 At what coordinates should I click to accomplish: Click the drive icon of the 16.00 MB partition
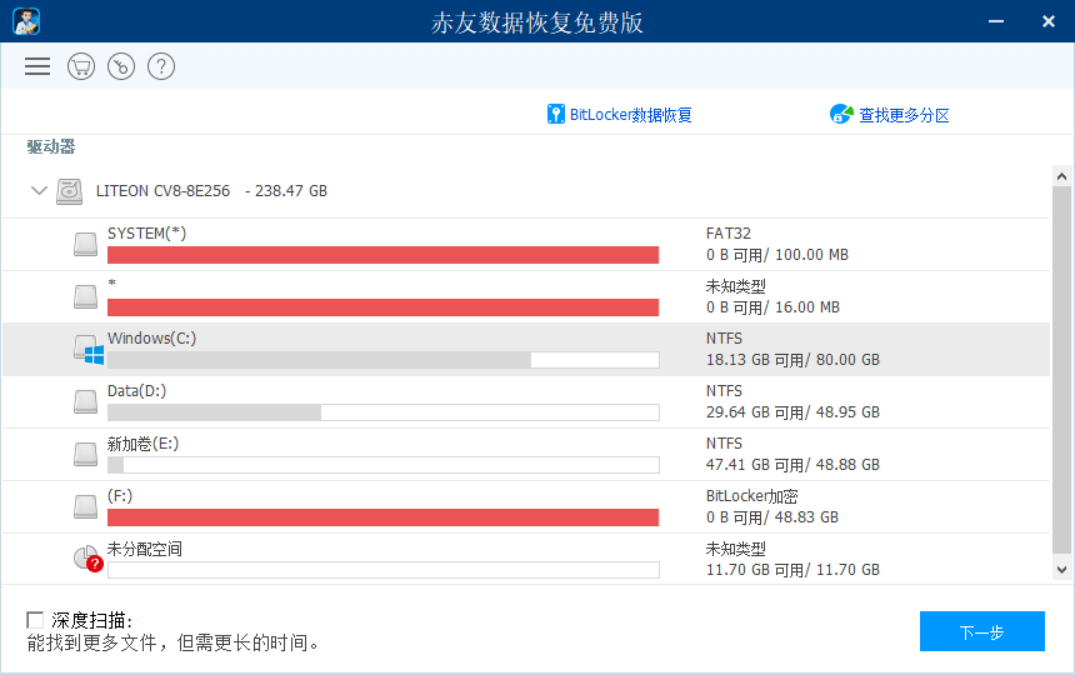pyautogui.click(x=86, y=297)
